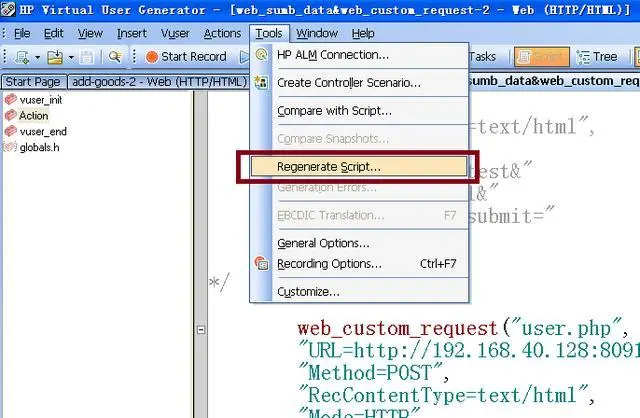Close the open Tools menu
Viewport: 640px width, 418px height.
pyautogui.click(x=269, y=33)
